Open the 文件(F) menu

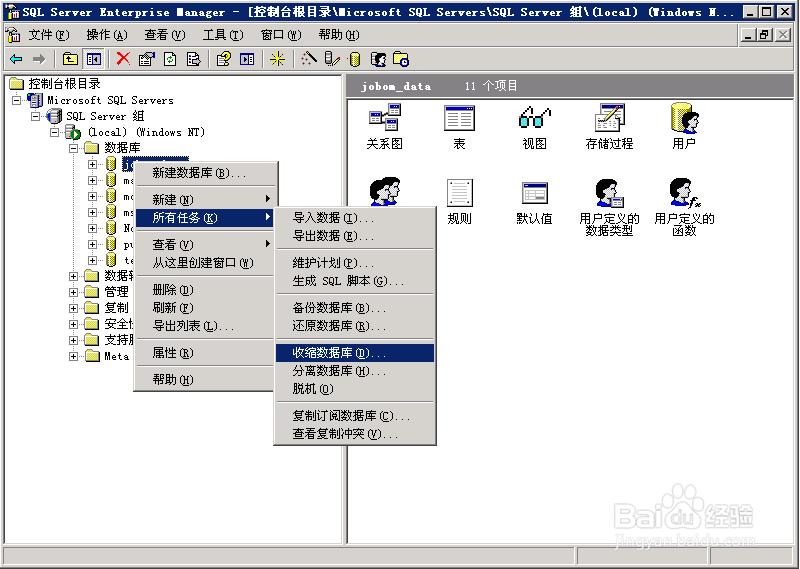[x=48, y=35]
